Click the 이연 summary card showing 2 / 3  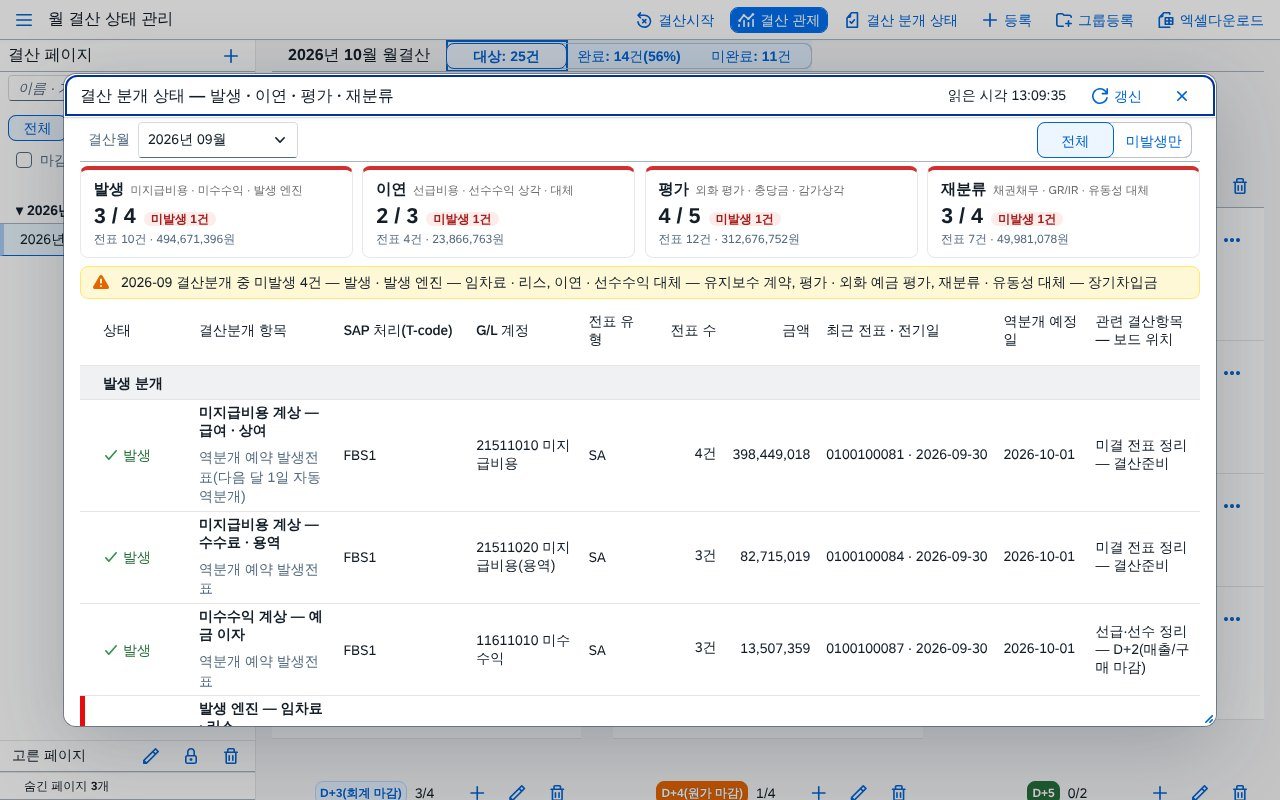pyautogui.click(x=498, y=212)
